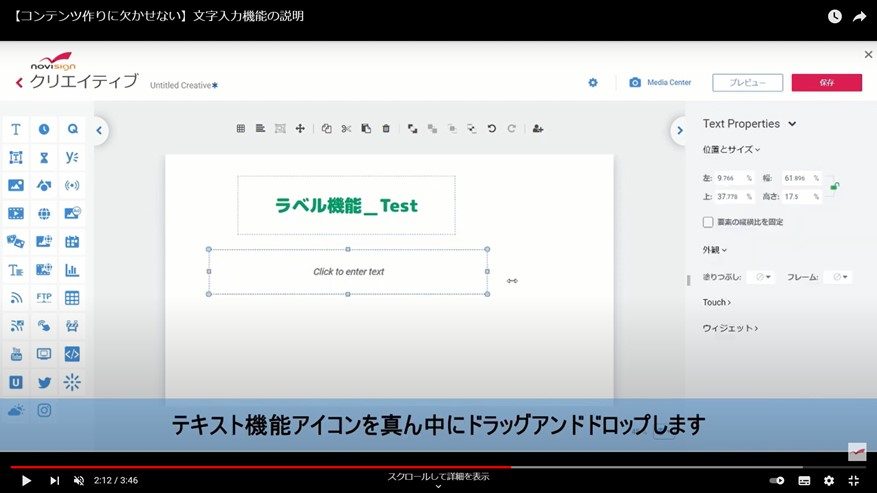Select the Image widget icon
This screenshot has height=493, width=877.
[16, 185]
